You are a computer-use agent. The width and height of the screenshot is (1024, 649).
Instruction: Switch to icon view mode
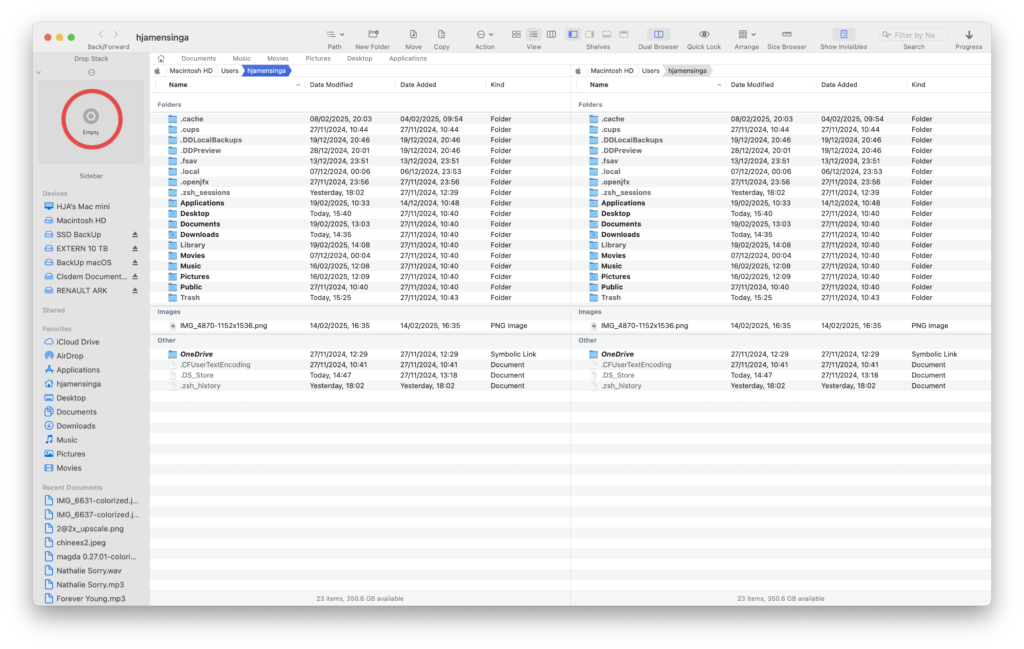(517, 35)
